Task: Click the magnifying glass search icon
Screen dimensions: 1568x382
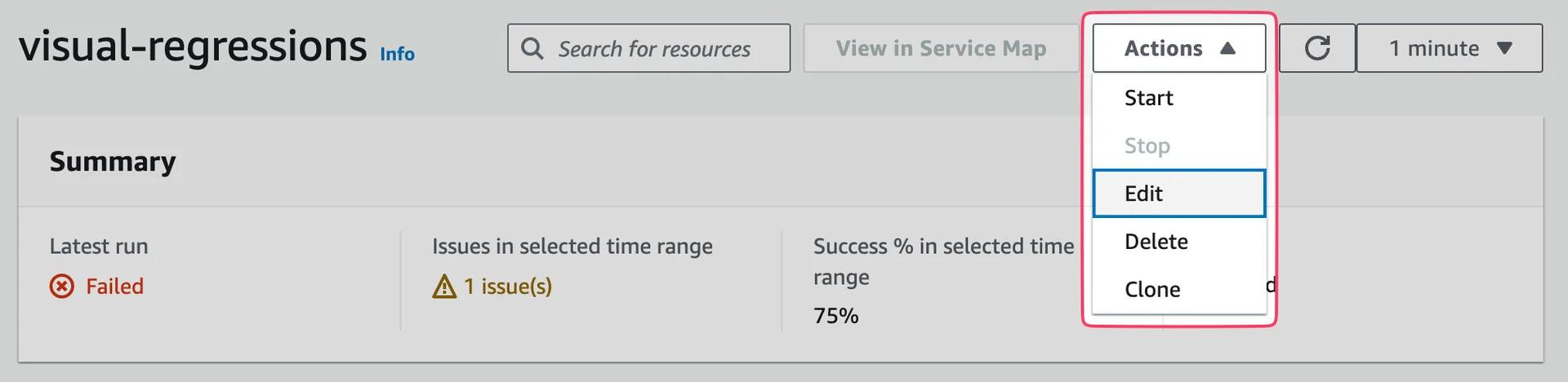Action: 532,48
